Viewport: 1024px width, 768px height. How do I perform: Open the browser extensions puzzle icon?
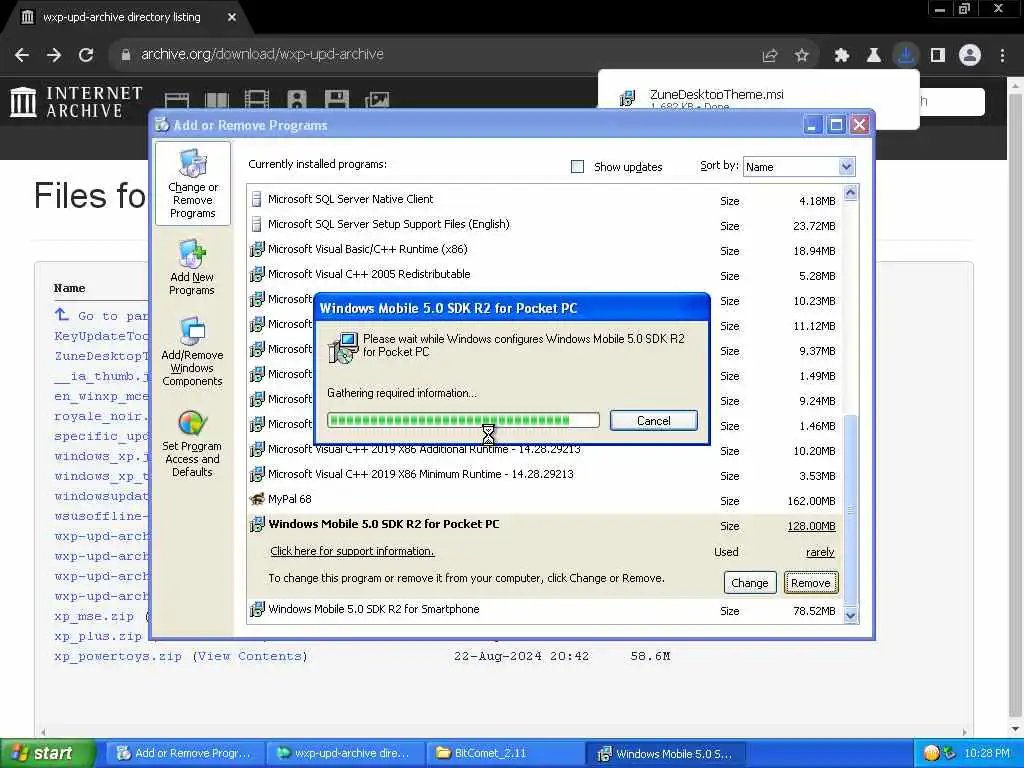point(841,56)
